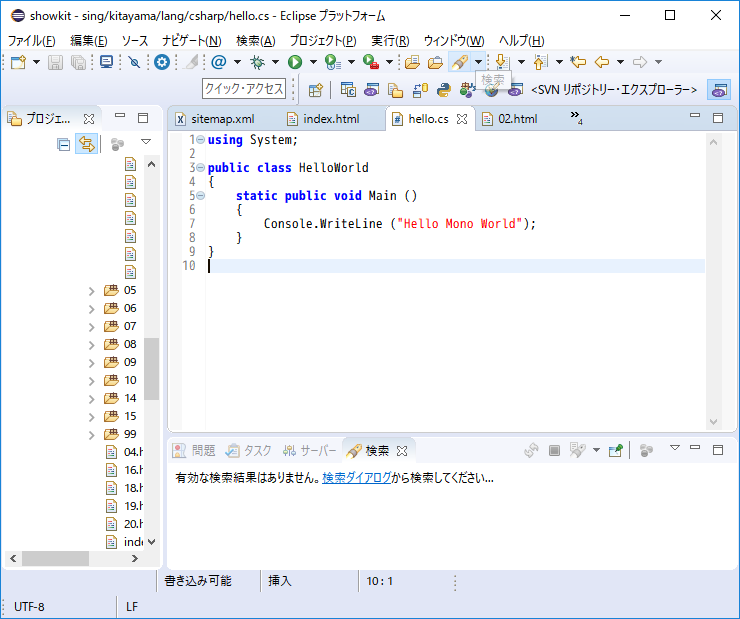Click the Save icon in toolbar
Image resolution: width=740 pixels, height=619 pixels.
(x=55, y=62)
